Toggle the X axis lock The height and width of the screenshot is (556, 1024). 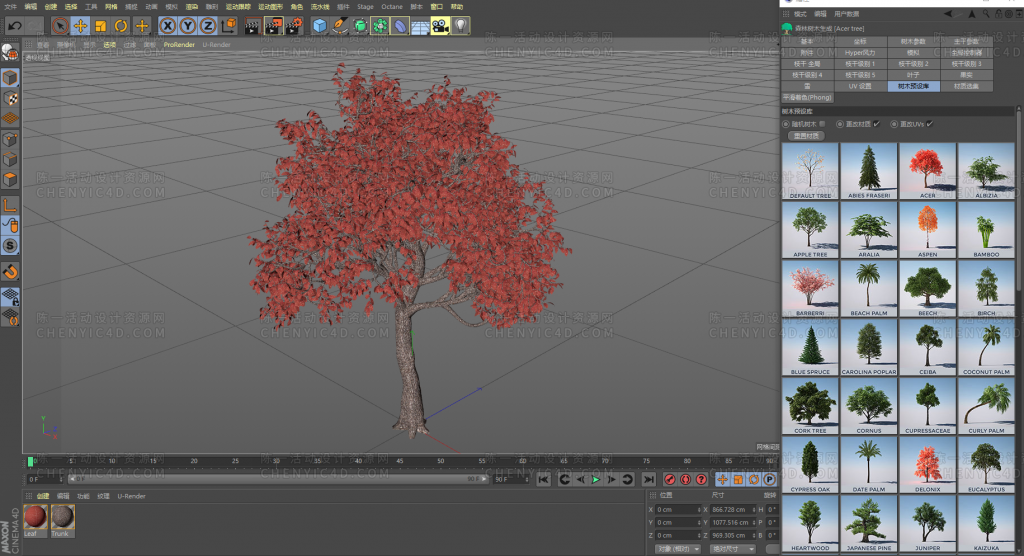(167, 25)
